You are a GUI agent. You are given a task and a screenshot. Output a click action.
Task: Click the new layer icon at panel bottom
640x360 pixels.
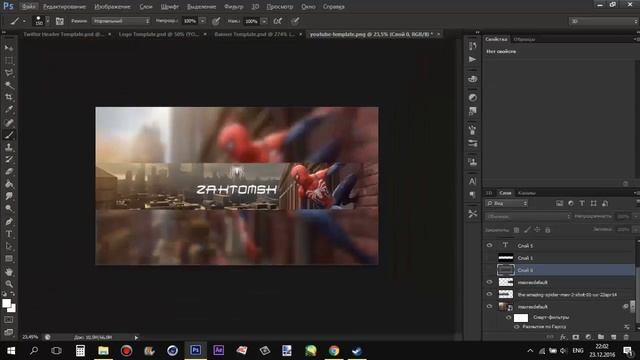[x=613, y=337]
